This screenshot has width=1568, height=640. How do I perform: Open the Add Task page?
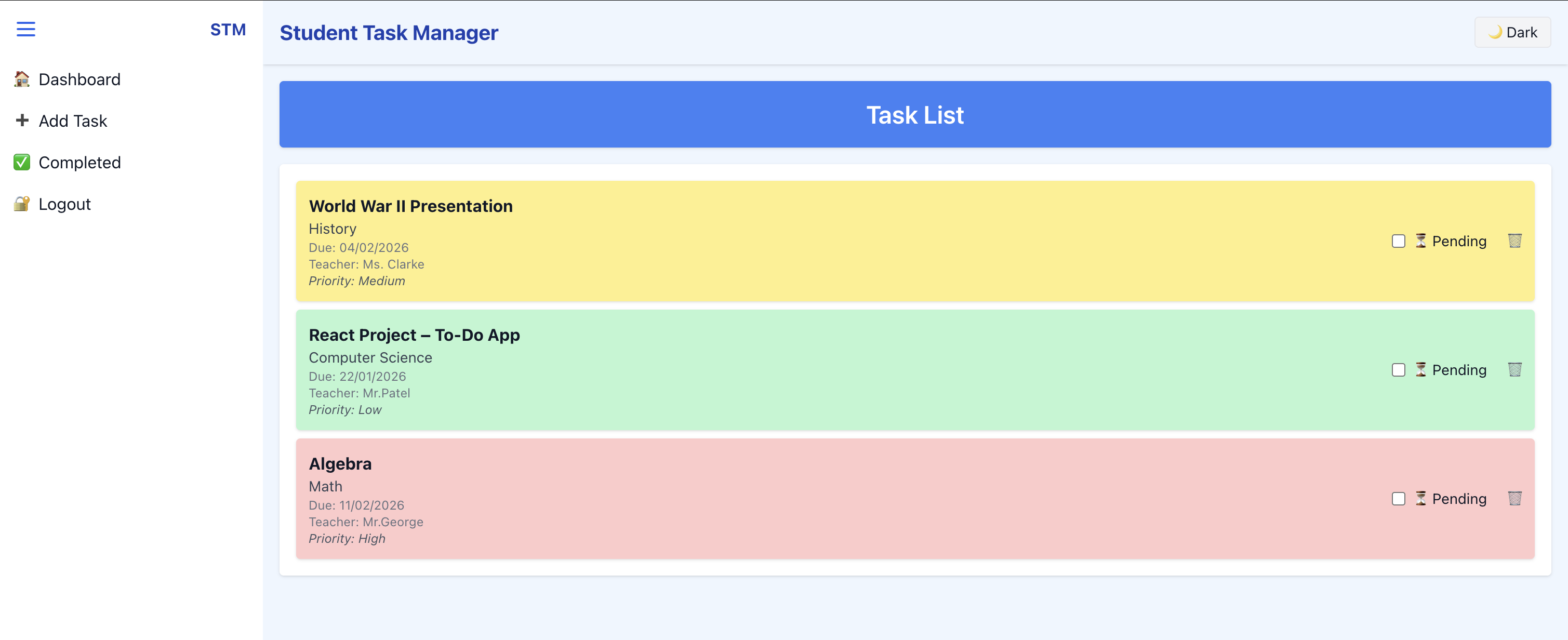pyautogui.click(x=72, y=121)
